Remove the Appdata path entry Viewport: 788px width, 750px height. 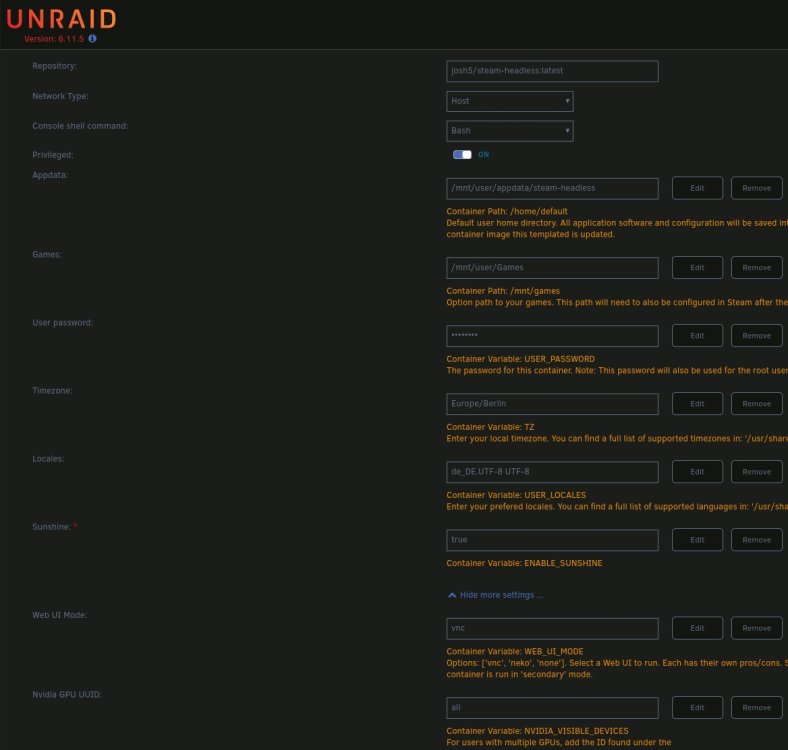756,188
